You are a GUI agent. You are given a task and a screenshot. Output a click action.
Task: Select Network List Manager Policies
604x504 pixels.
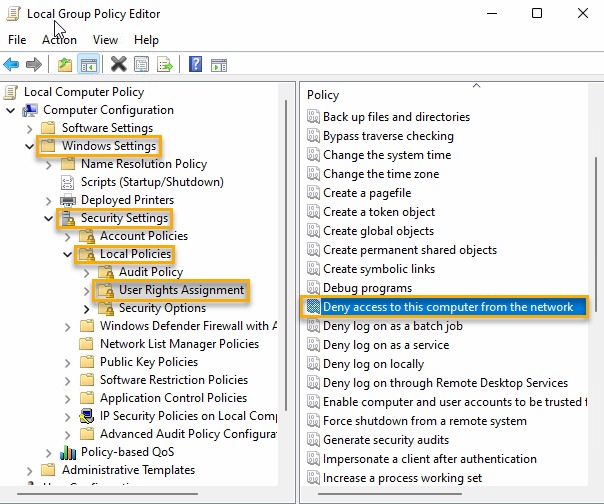coord(180,344)
